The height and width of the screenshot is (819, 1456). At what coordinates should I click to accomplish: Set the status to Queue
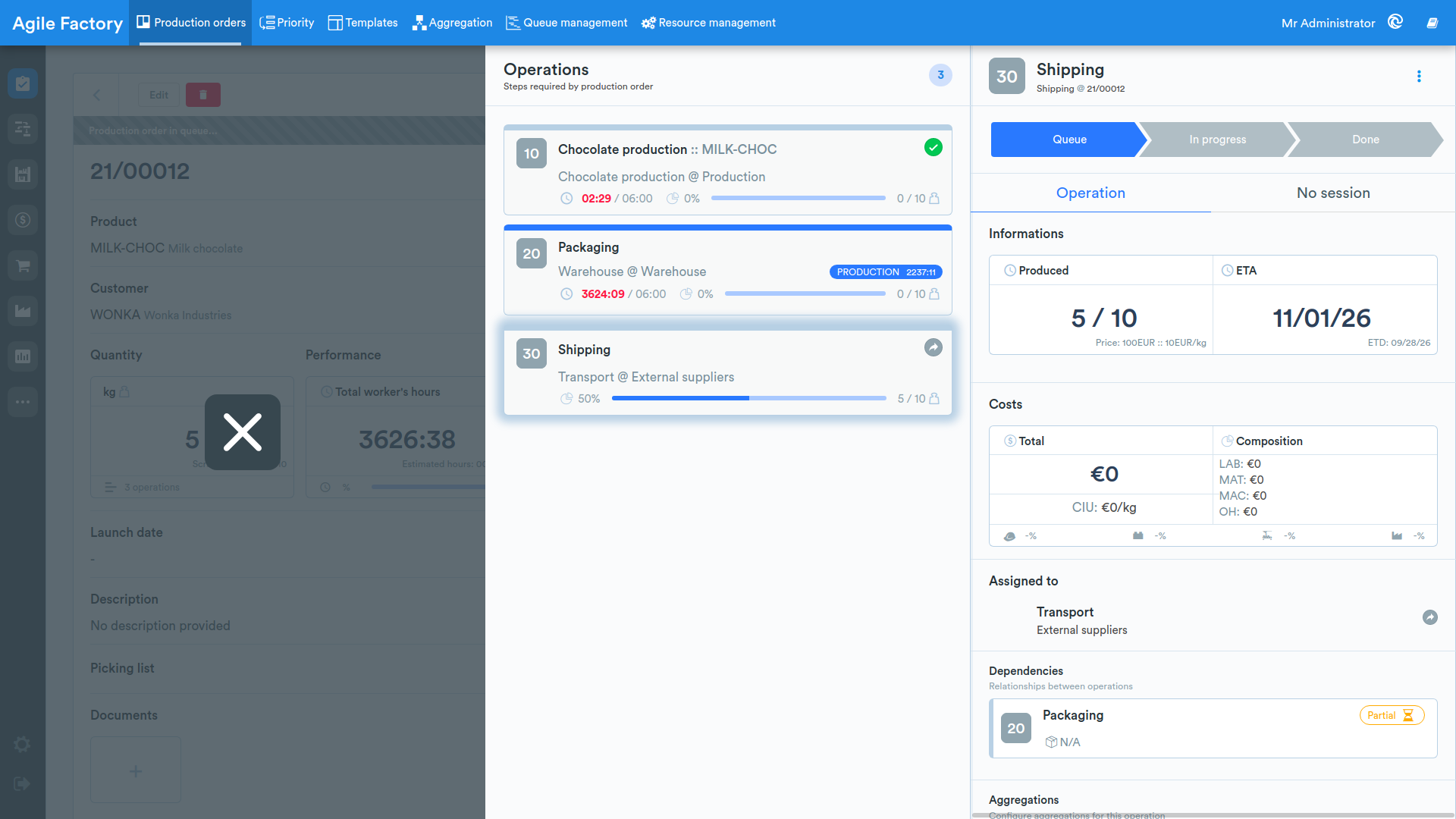click(x=1069, y=140)
